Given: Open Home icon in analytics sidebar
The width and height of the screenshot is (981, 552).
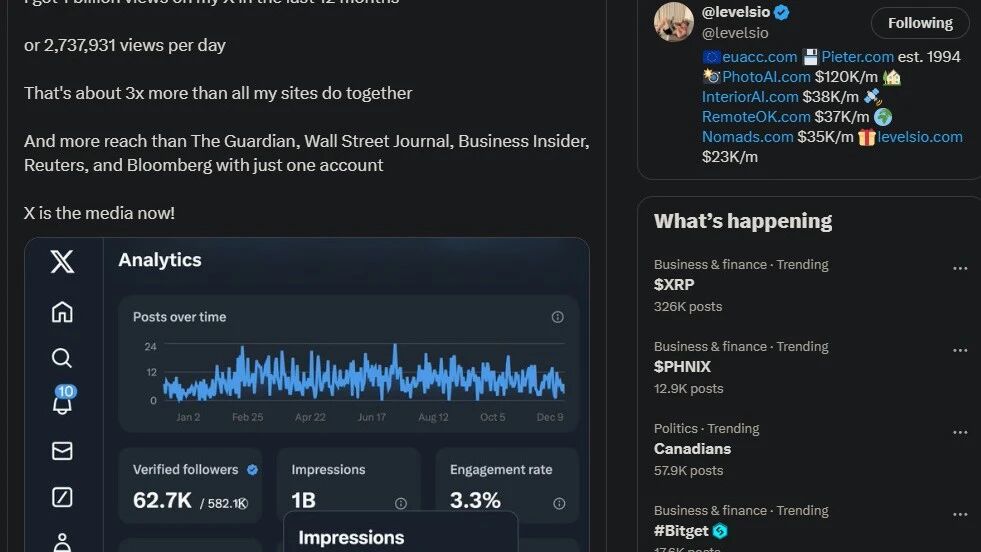Looking at the screenshot, I should click(x=62, y=312).
